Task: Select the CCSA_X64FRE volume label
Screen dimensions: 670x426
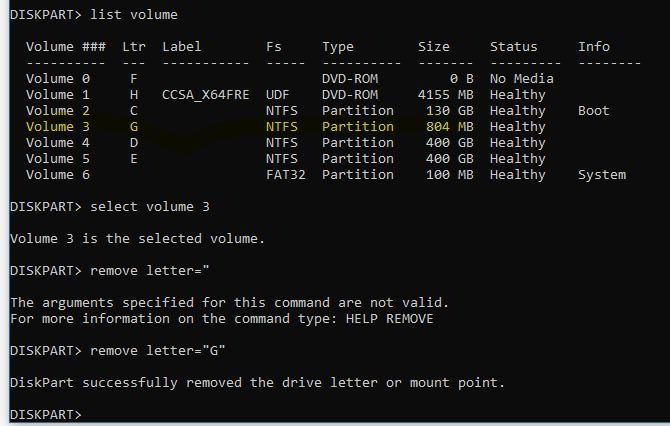Action: point(205,94)
